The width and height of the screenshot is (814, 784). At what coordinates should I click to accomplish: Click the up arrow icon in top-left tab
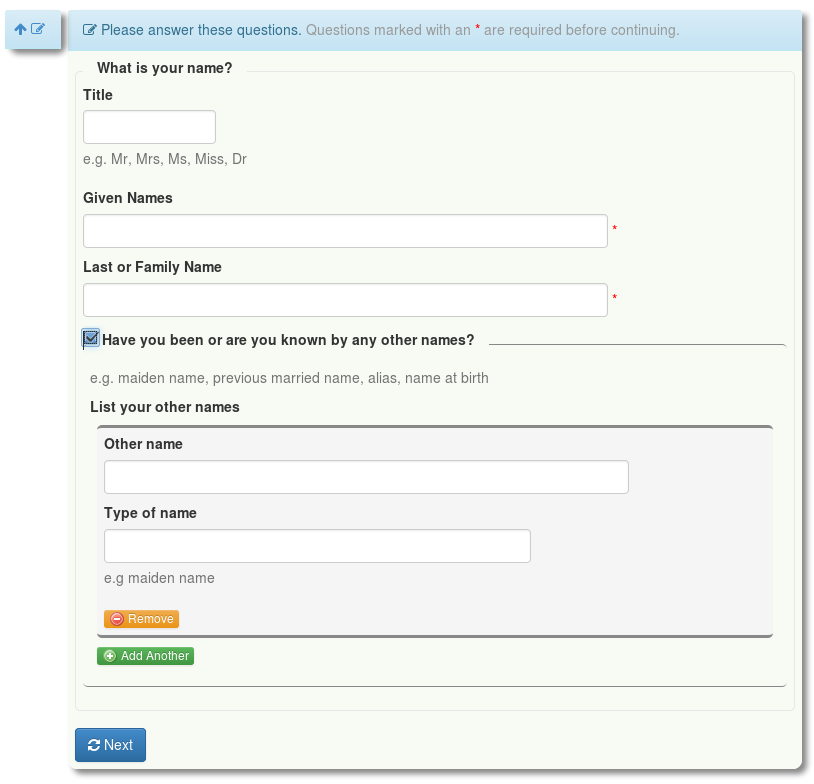click(x=20, y=29)
